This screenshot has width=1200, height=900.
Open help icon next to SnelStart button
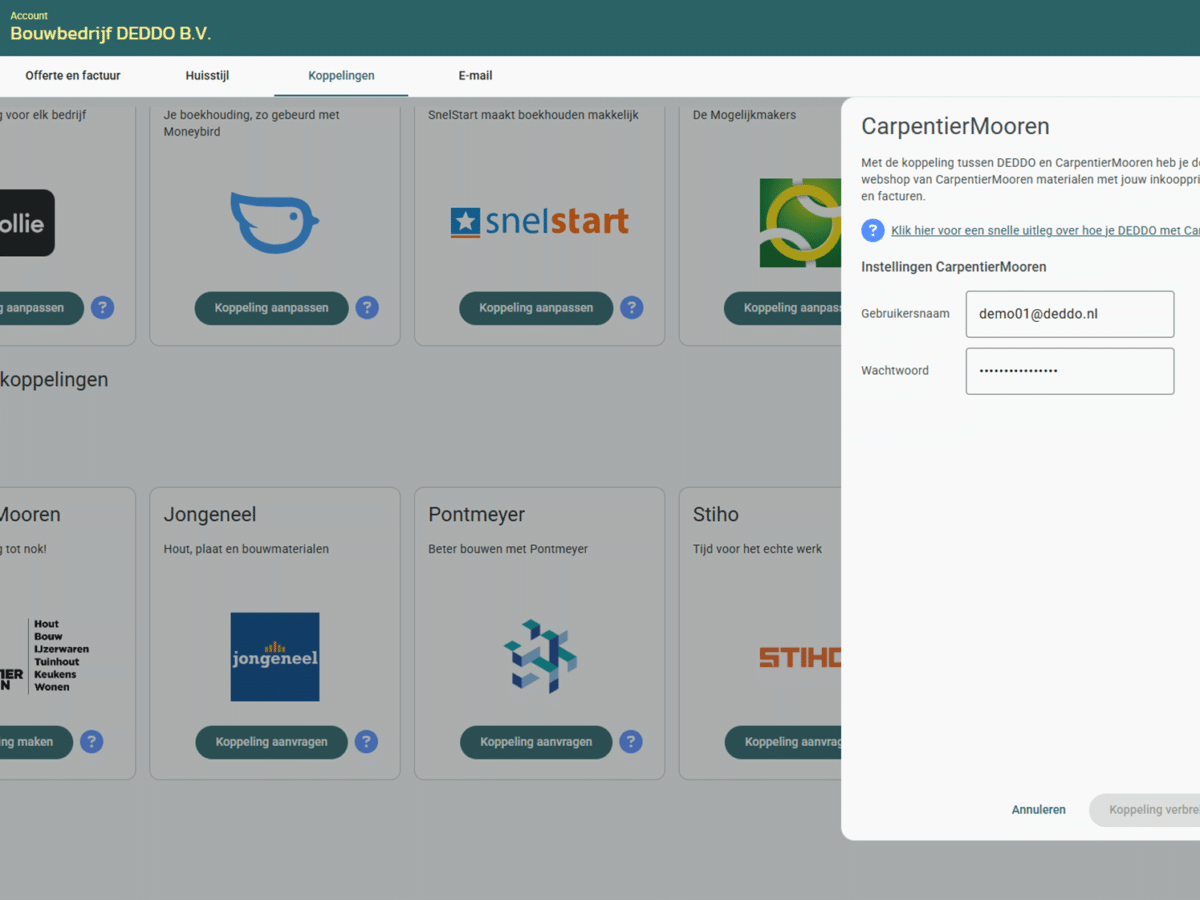[631, 308]
